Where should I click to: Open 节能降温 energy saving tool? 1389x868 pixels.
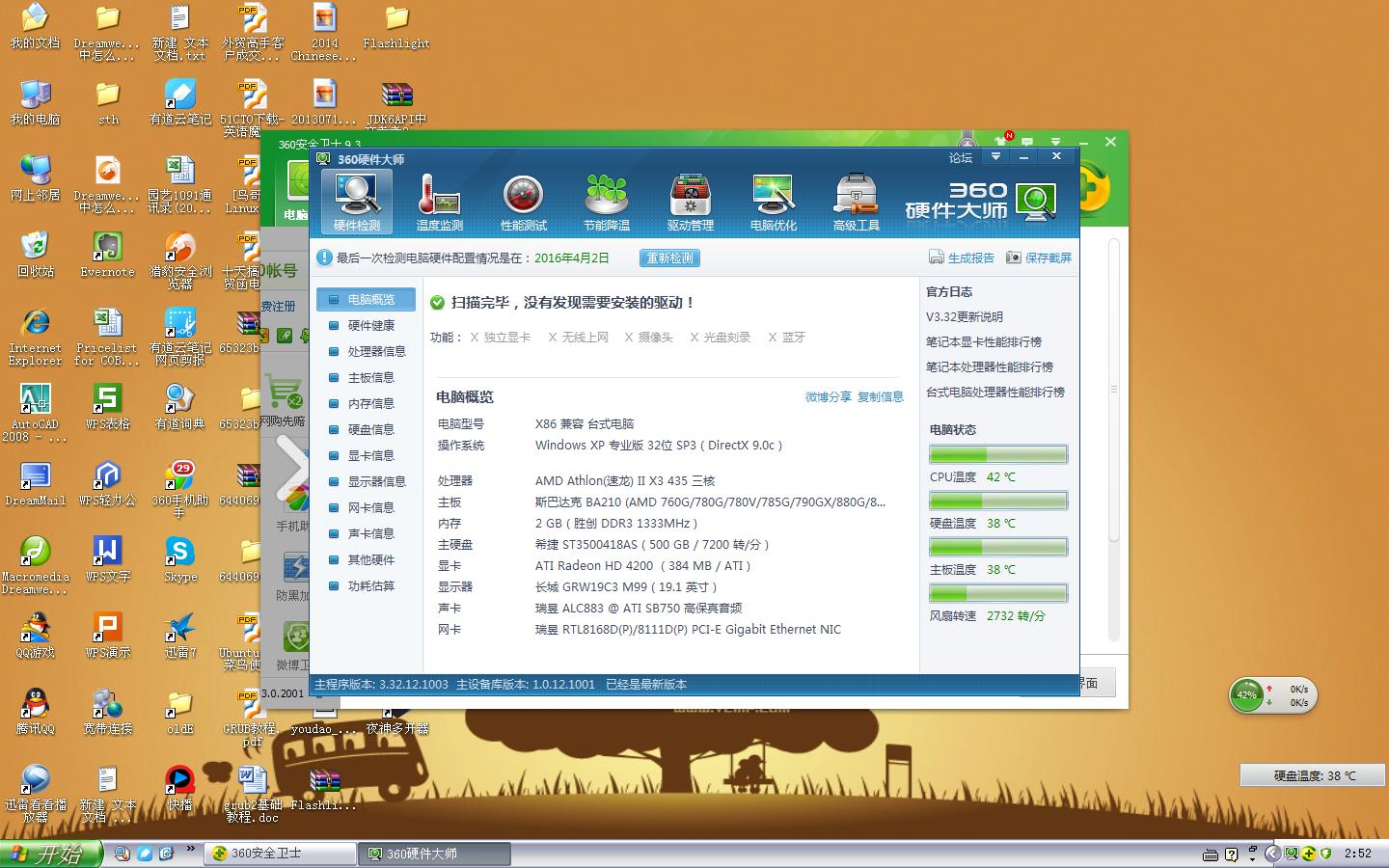coord(607,202)
